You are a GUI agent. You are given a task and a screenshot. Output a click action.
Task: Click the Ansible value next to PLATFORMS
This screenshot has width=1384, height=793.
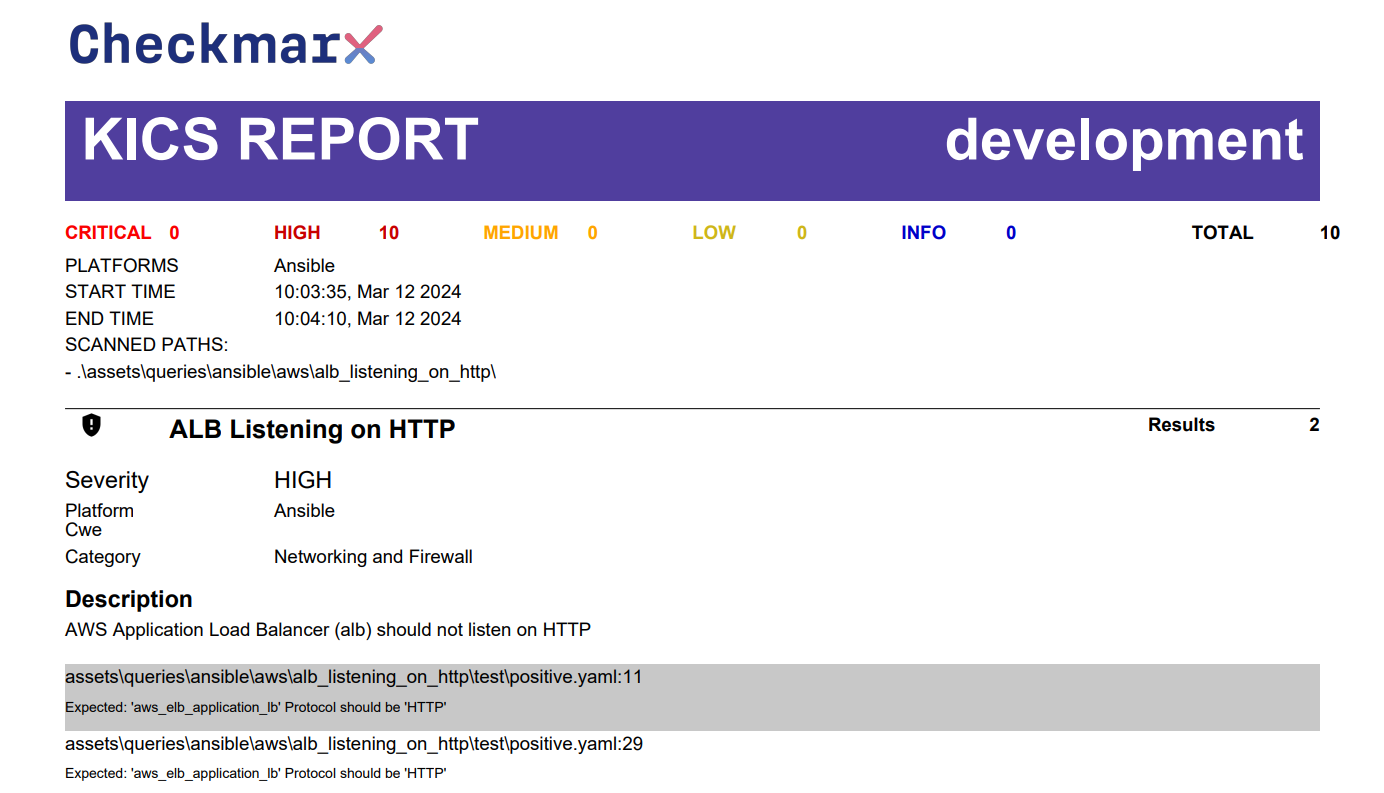point(304,266)
